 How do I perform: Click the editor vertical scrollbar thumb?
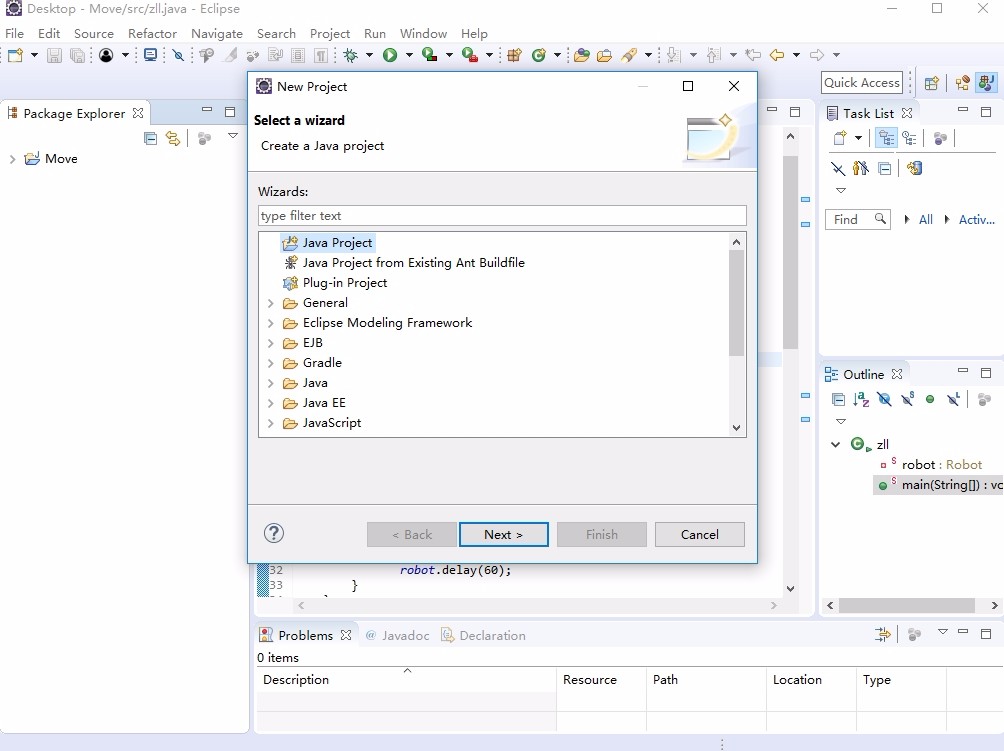[790, 252]
